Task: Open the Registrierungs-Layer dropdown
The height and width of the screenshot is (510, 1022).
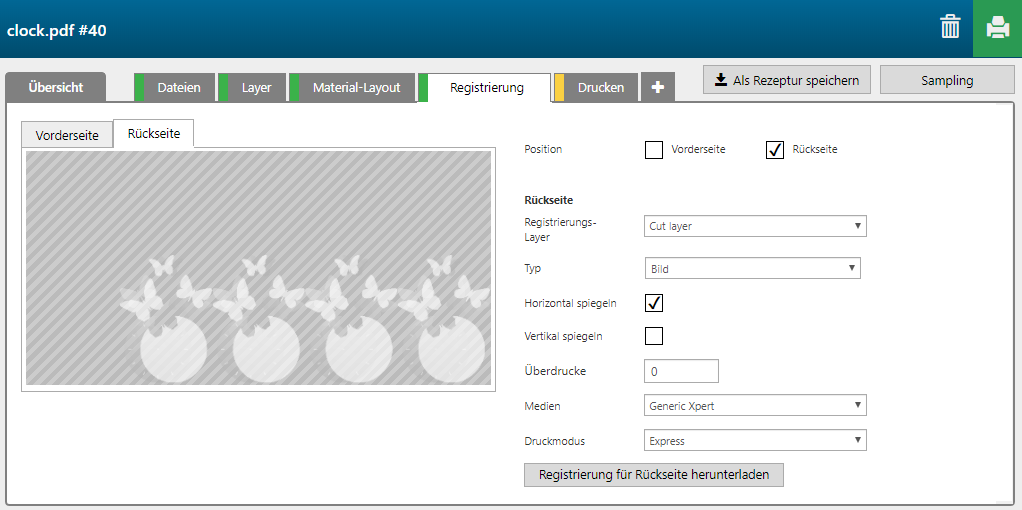Action: pos(755,227)
